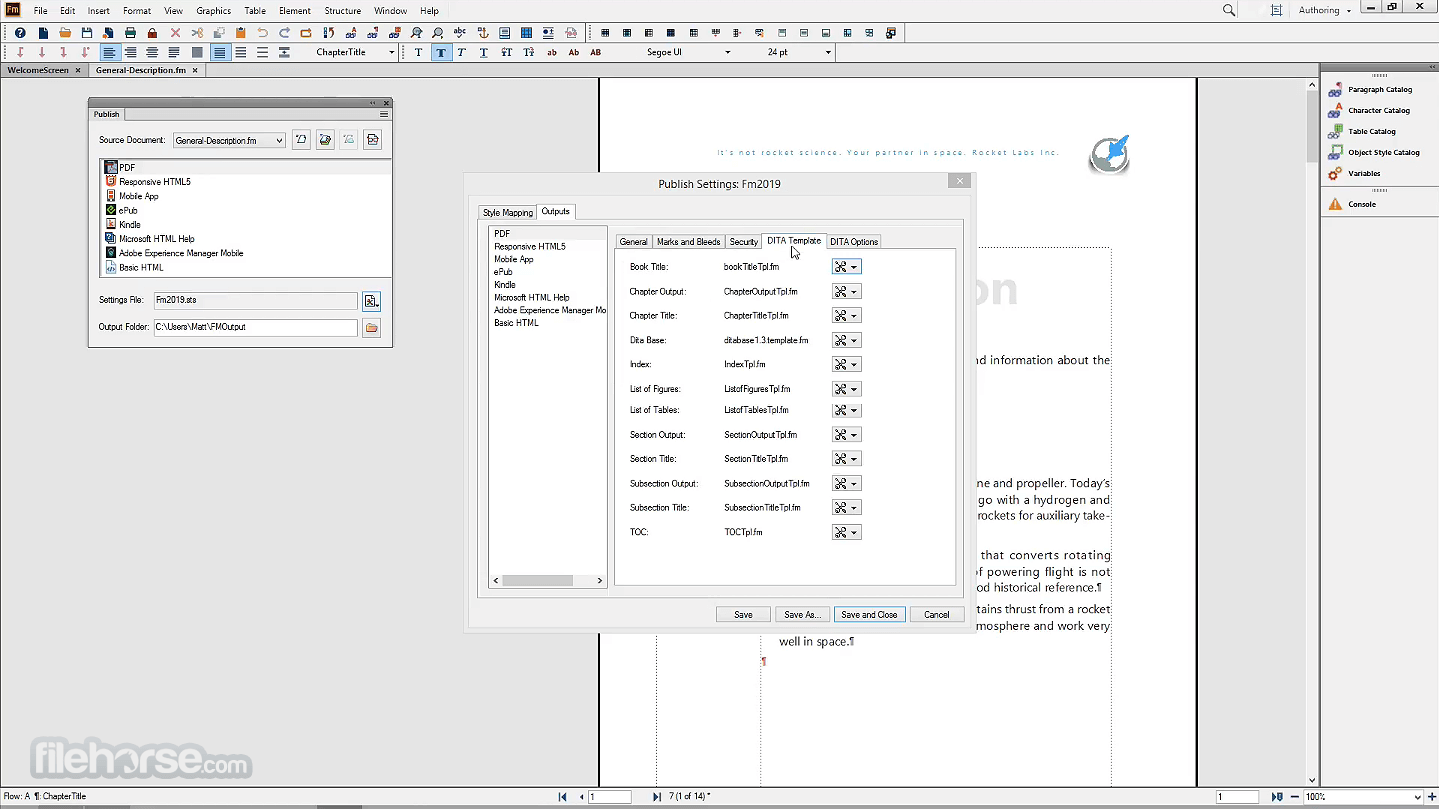Apply lowercase 'ab' text case
This screenshot has width=1439, height=809.
tap(552, 52)
